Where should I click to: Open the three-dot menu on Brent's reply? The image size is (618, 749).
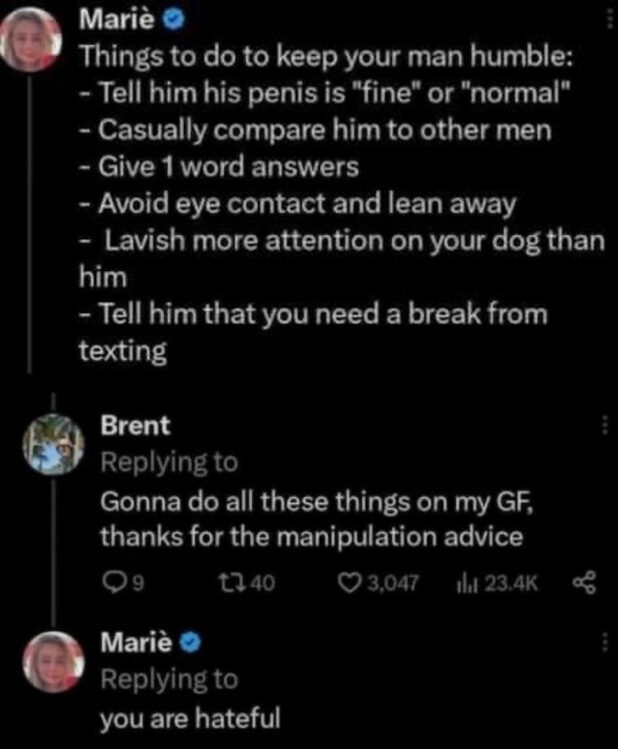[604, 426]
